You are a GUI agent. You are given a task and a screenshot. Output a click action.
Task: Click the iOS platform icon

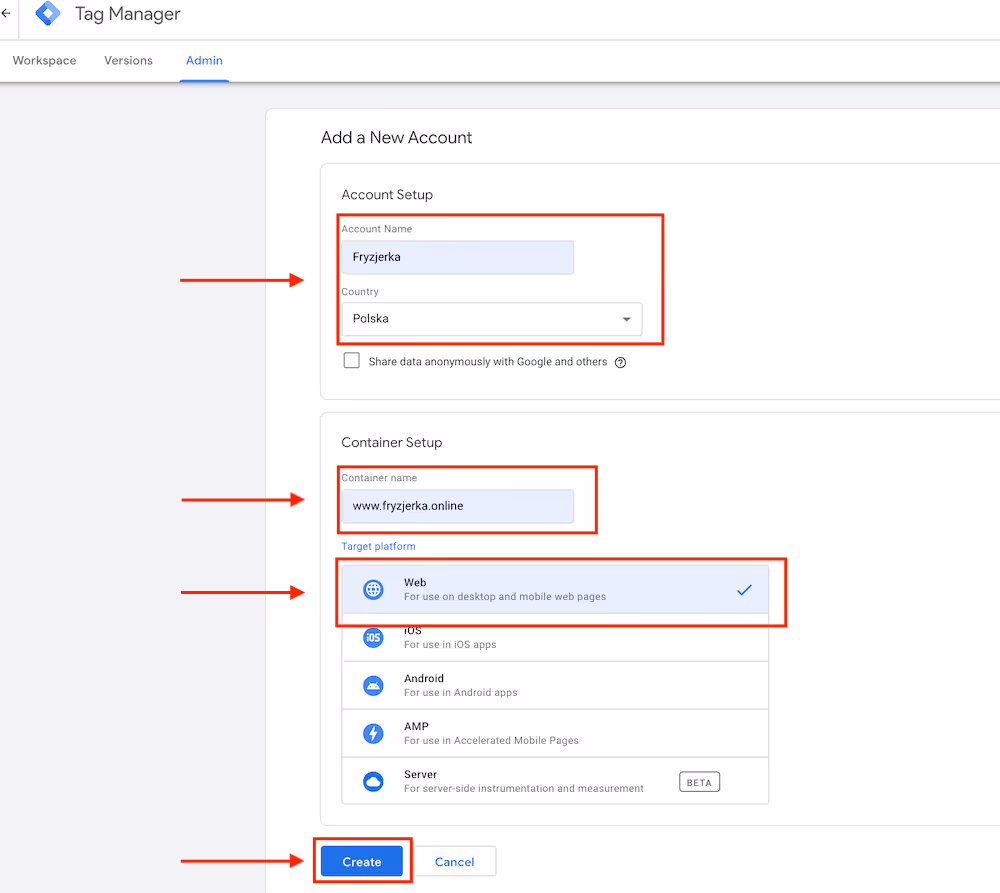pyautogui.click(x=373, y=638)
